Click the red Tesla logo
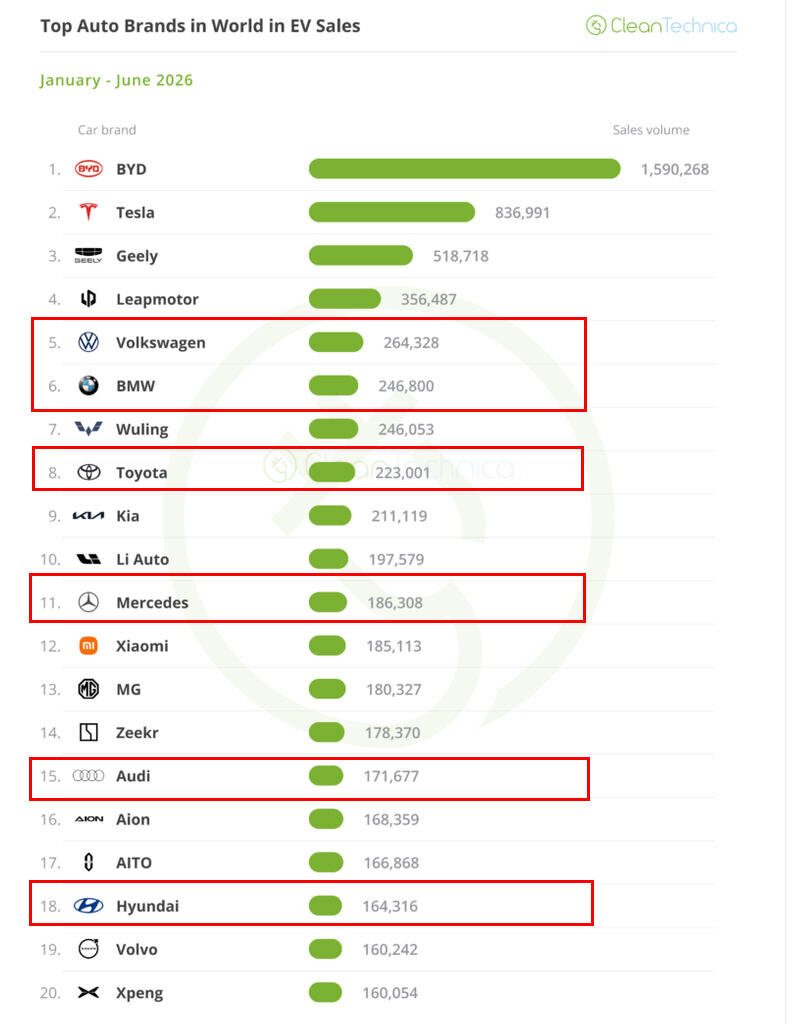This screenshot has height=1024, width=790. click(88, 212)
